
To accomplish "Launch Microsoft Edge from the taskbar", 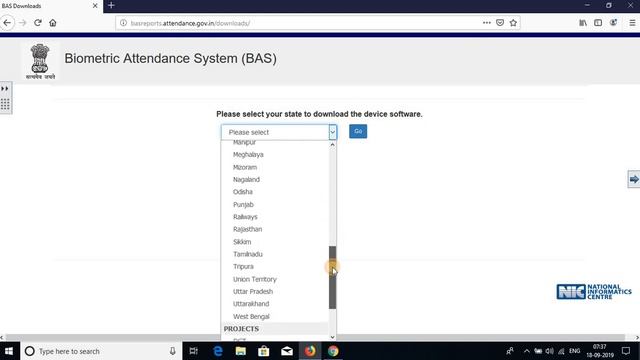I will [x=218, y=351].
